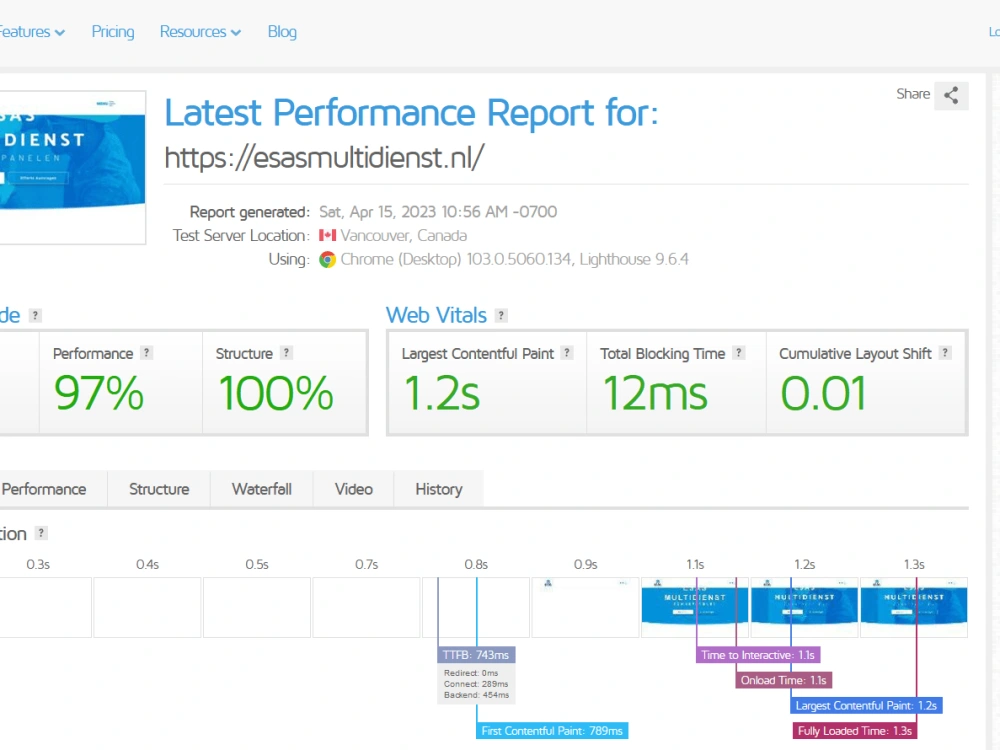The image size is (1000, 750).
Task: Click the Connect: 289ms detail
Action: tap(476, 684)
